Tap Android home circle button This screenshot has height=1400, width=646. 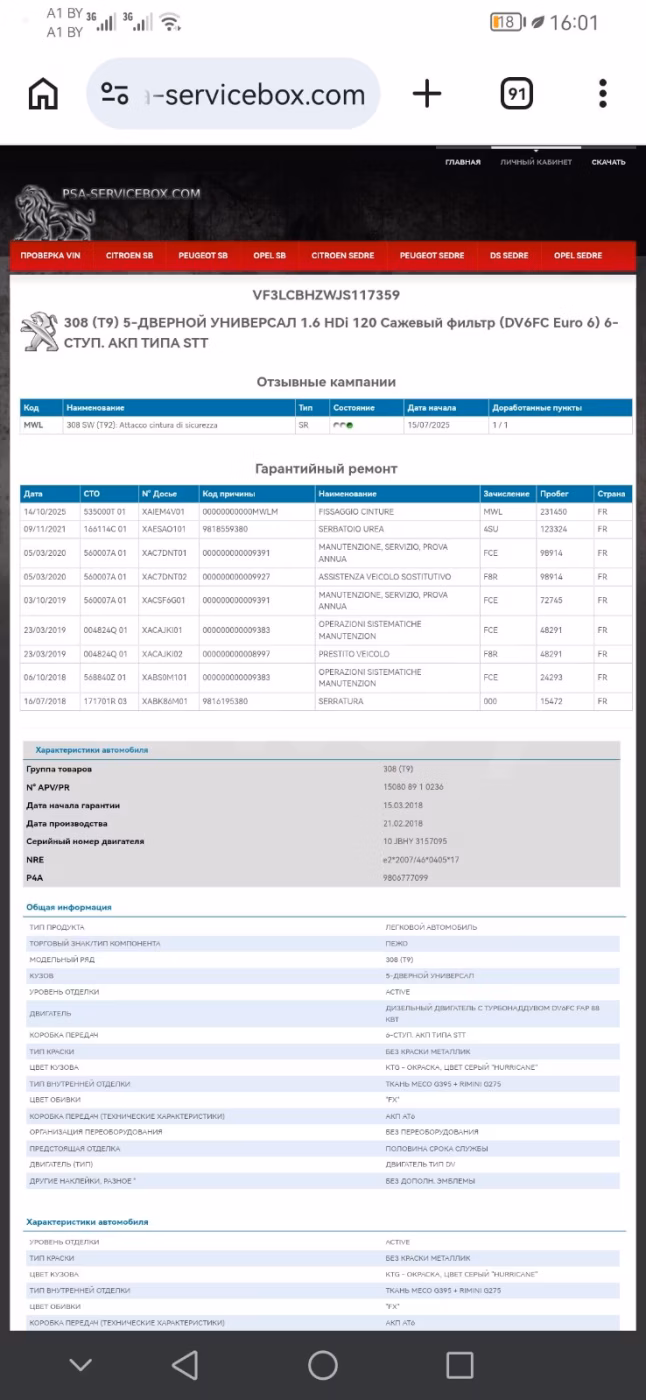(323, 1364)
